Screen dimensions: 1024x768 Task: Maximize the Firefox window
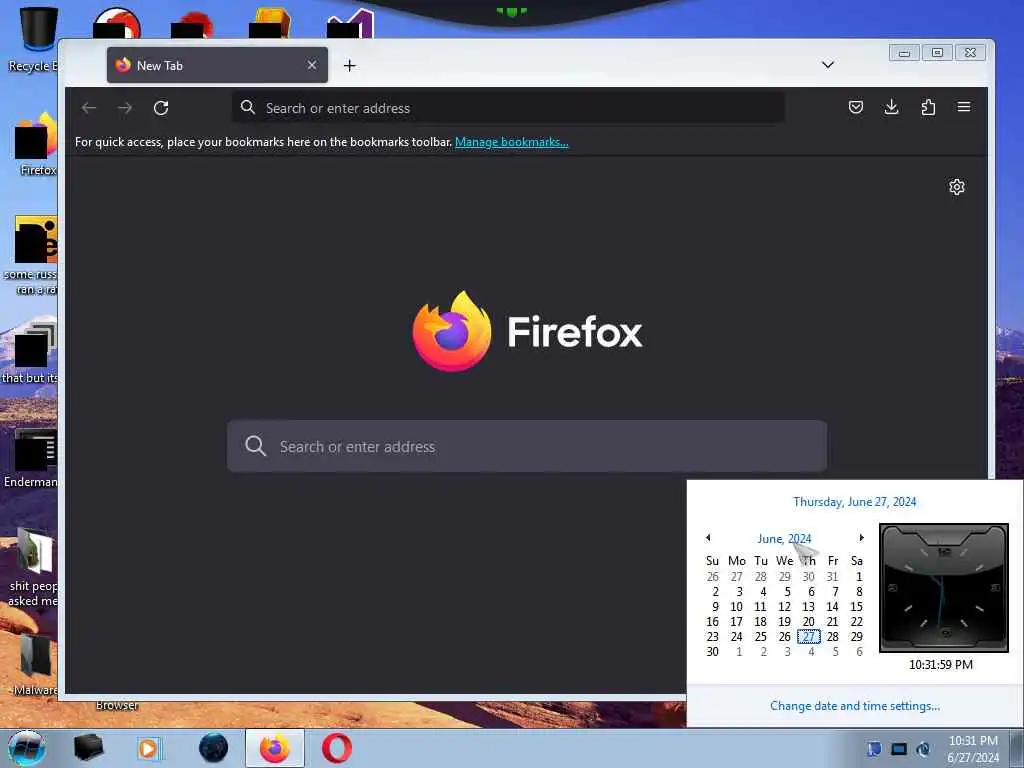(937, 53)
